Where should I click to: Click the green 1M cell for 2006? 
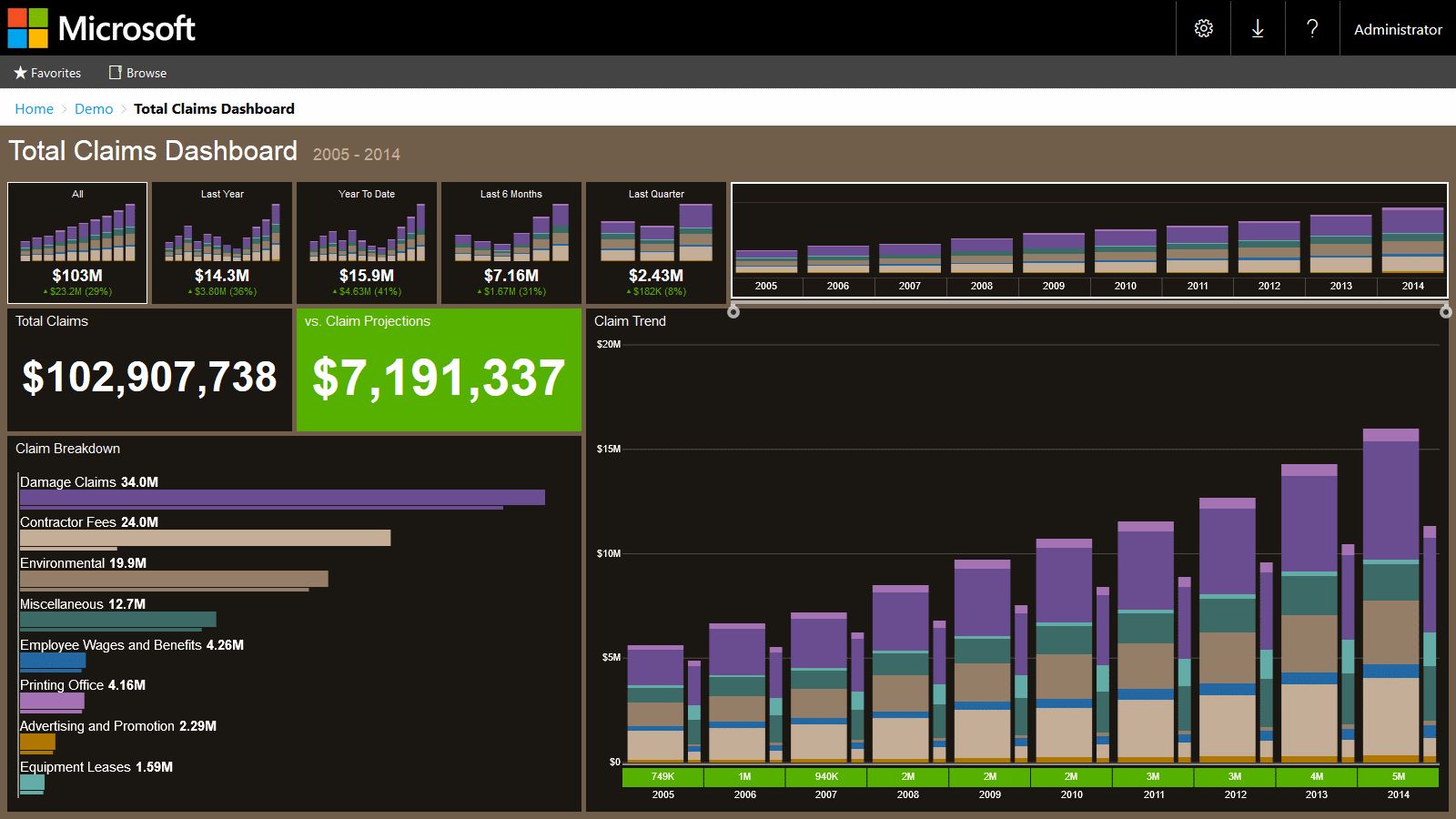744,777
